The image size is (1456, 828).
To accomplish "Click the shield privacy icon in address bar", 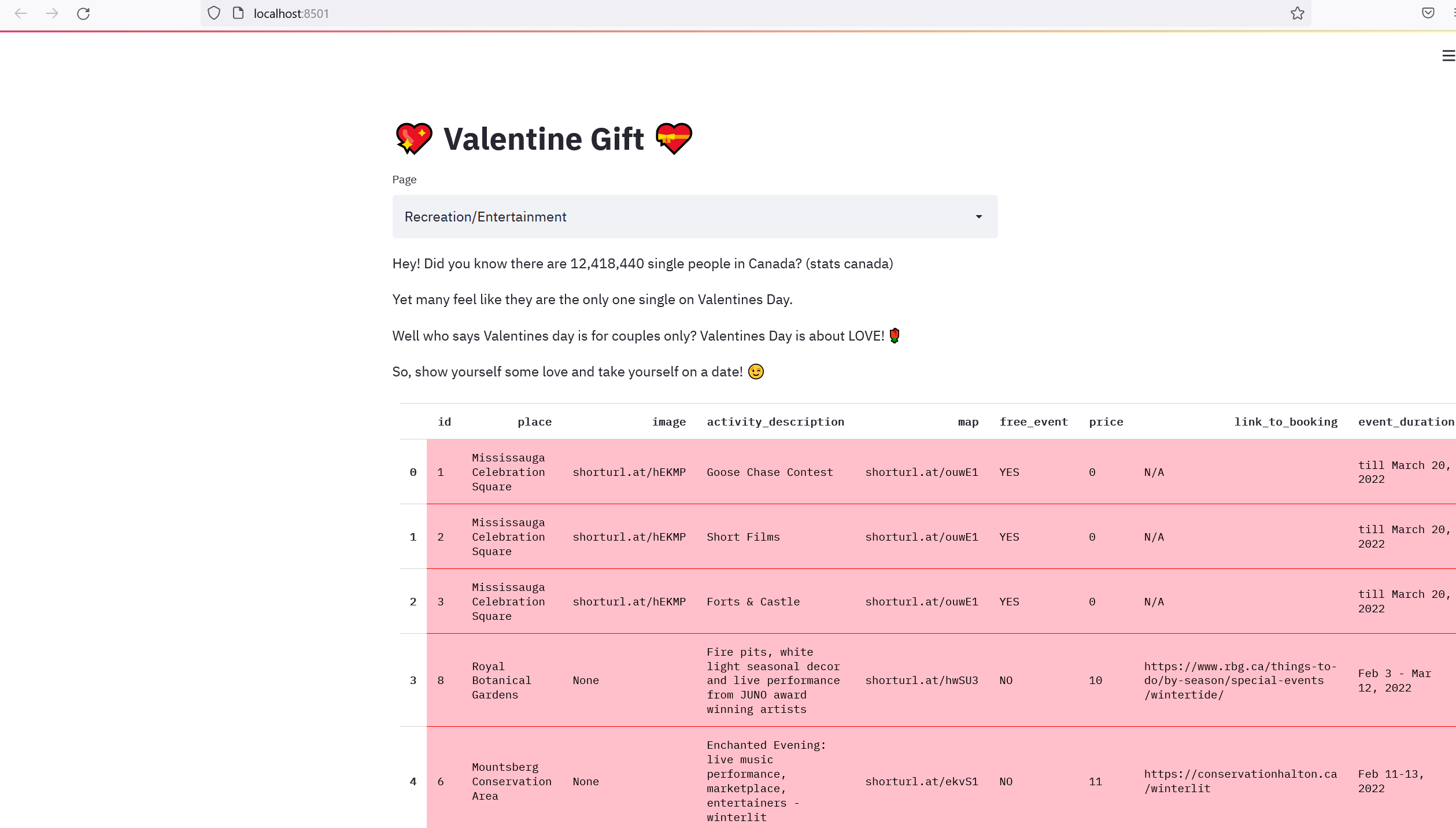I will [x=213, y=13].
